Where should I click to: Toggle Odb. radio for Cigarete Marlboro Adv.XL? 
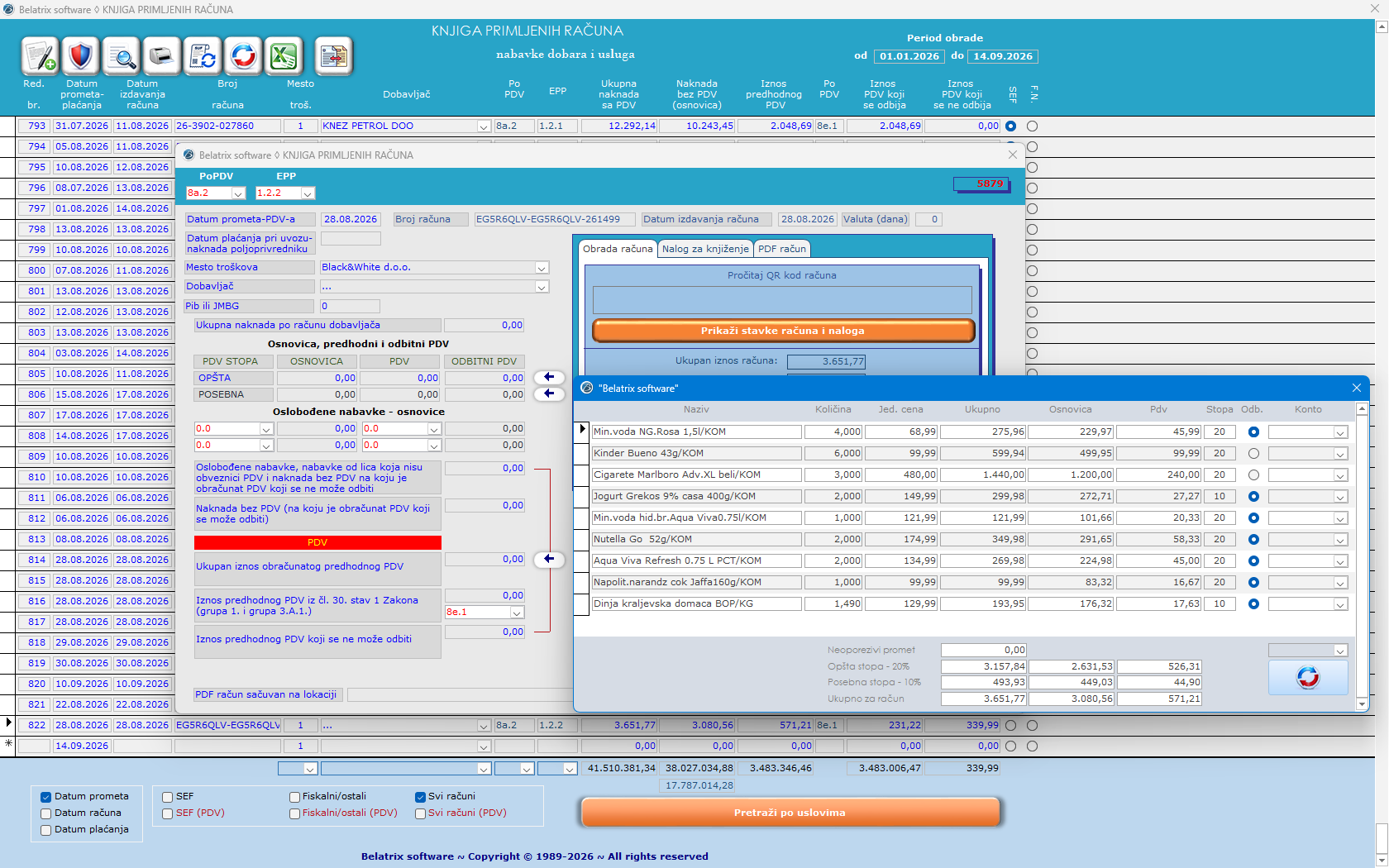1253,475
